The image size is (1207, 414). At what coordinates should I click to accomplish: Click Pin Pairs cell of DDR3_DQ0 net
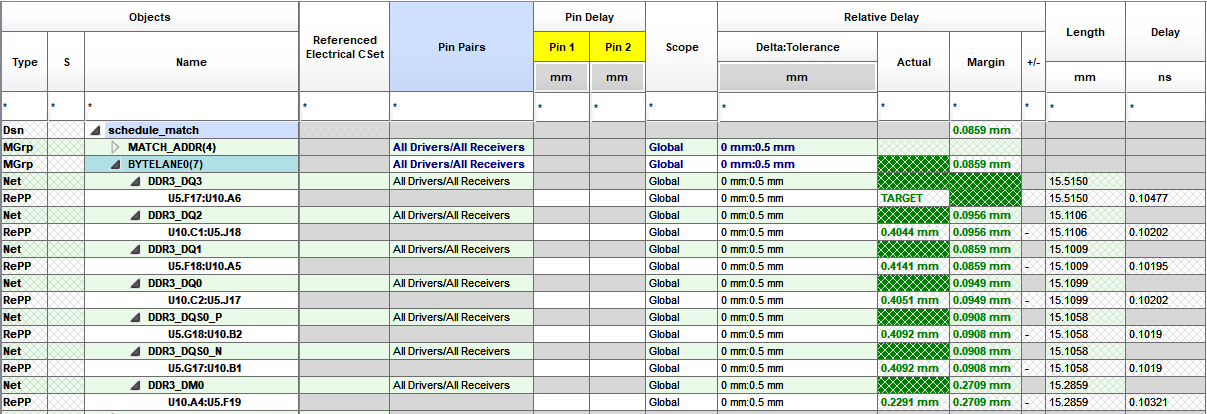pyautogui.click(x=461, y=283)
